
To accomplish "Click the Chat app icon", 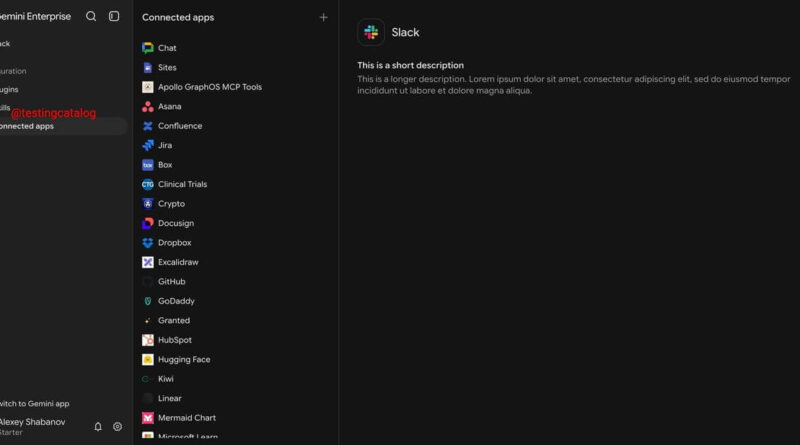I will point(147,48).
